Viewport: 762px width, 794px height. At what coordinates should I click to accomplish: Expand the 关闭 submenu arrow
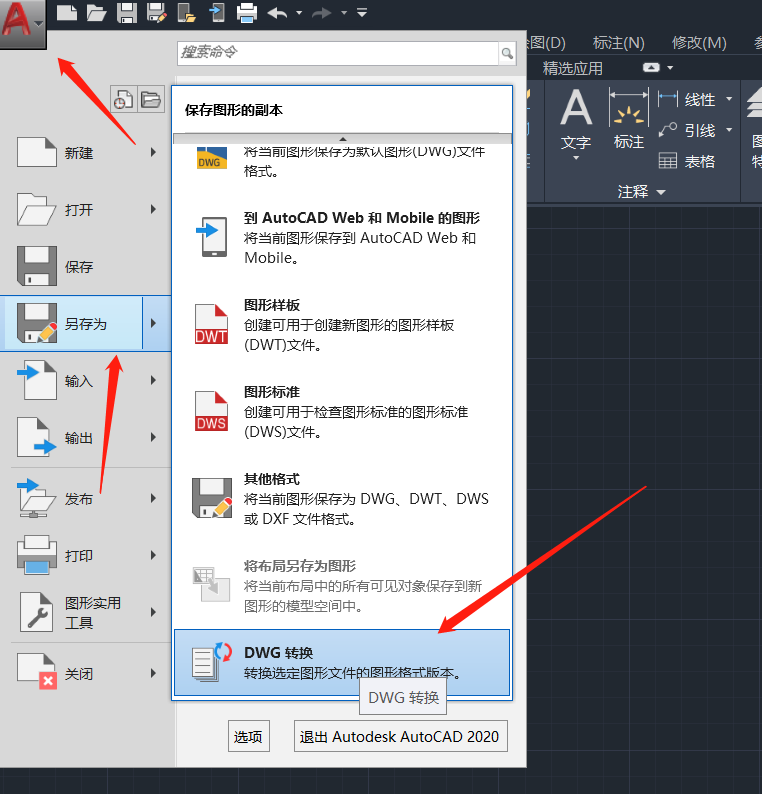(153, 673)
